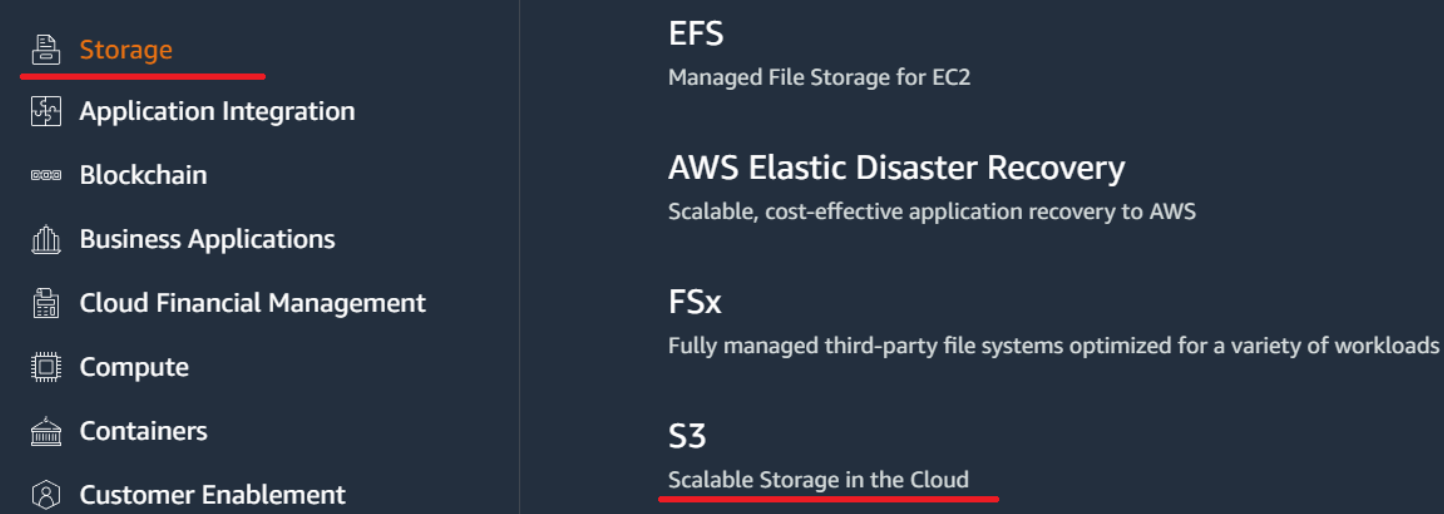Select the Storage category label
This screenshot has width=1444, height=514.
pyautogui.click(x=126, y=50)
